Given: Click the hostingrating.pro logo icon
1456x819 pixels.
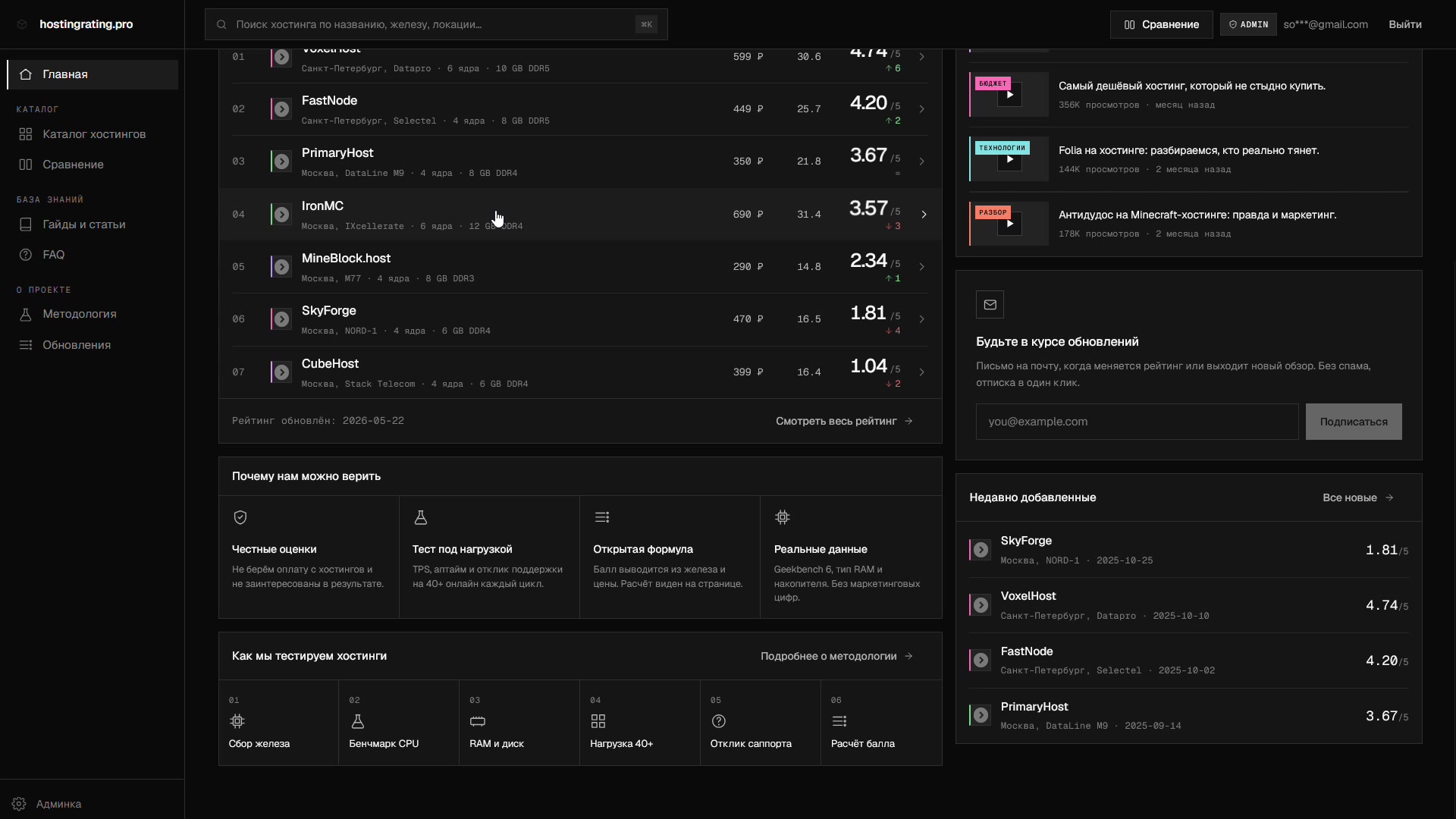Looking at the screenshot, I should [x=22, y=24].
